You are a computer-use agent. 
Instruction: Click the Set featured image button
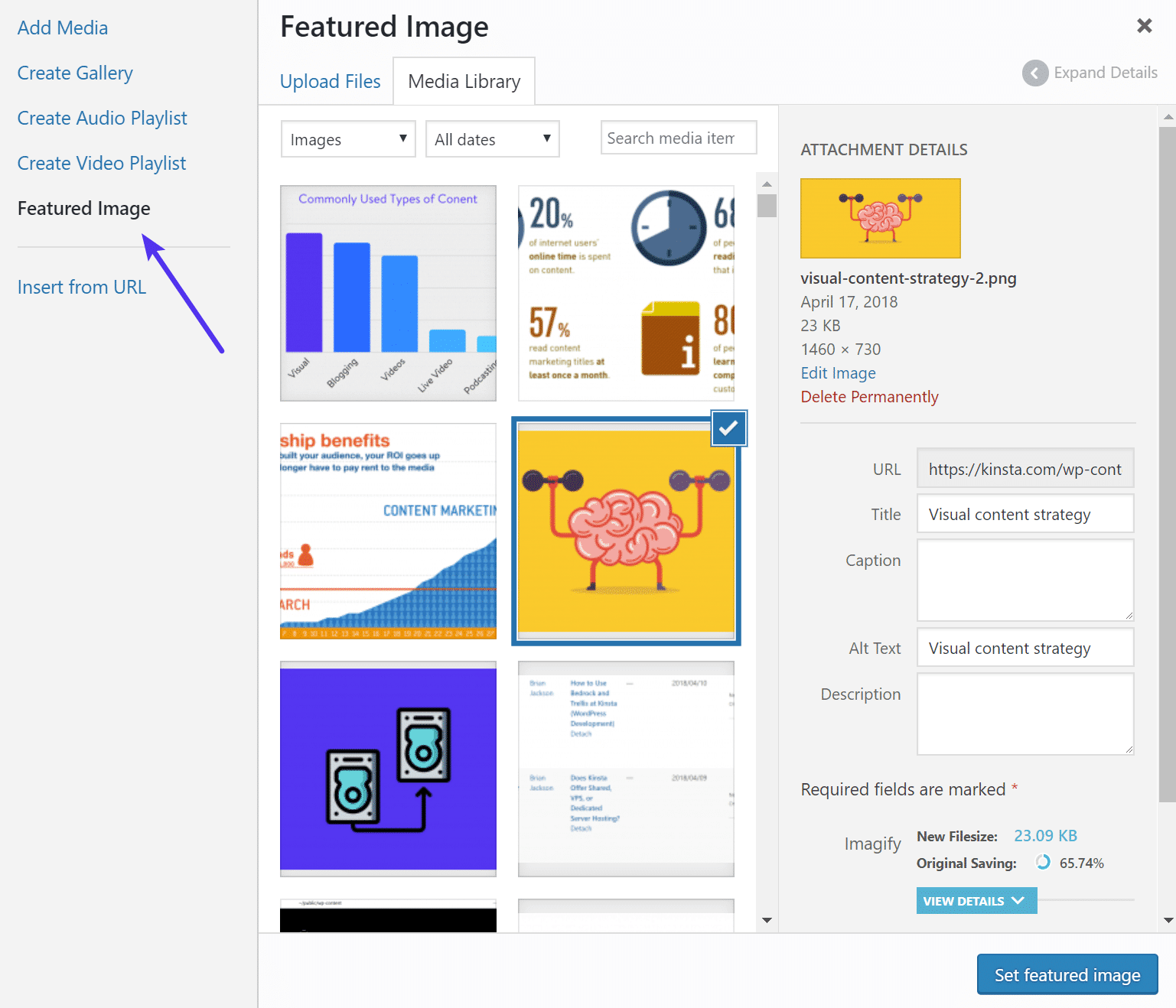[x=1067, y=974]
